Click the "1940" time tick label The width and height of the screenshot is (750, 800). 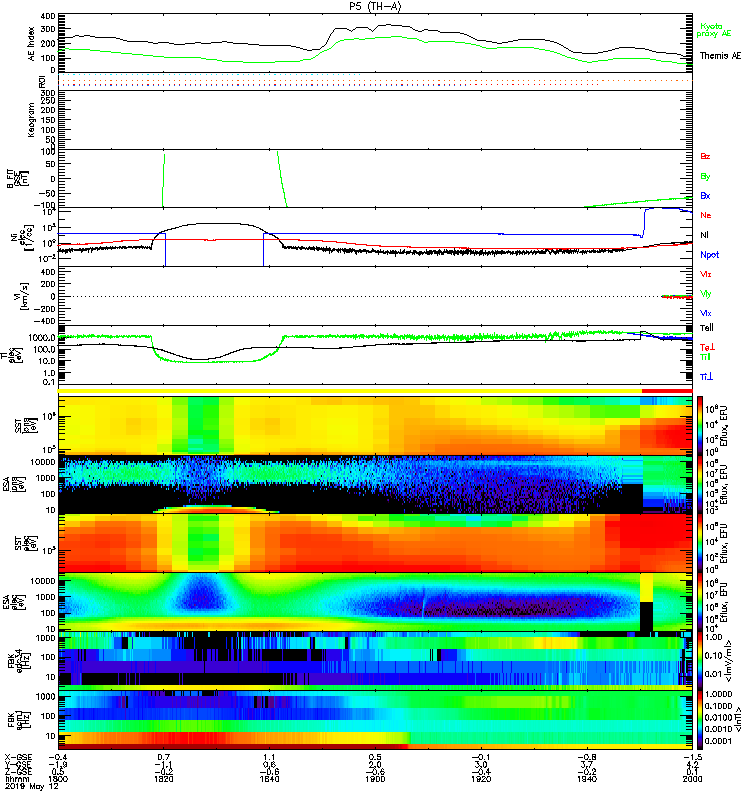point(587,779)
